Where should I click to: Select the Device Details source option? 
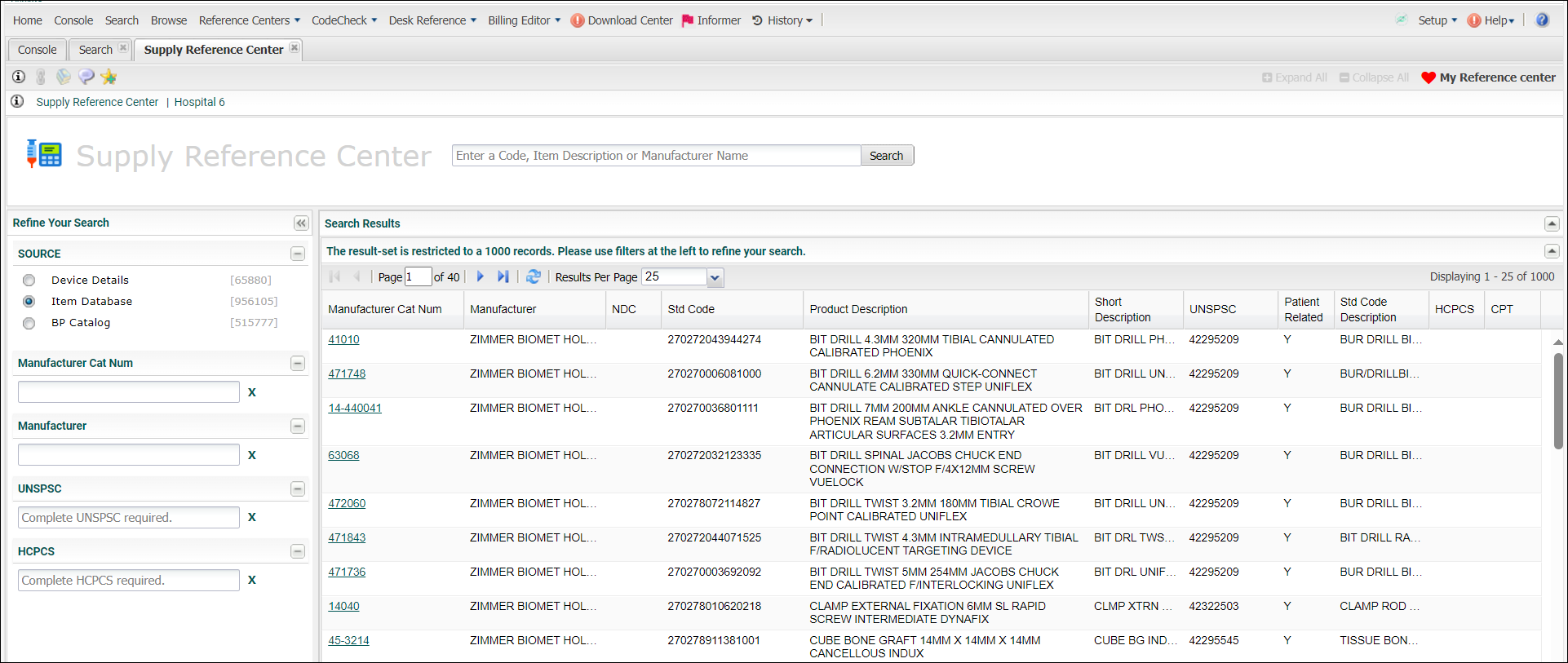(29, 281)
